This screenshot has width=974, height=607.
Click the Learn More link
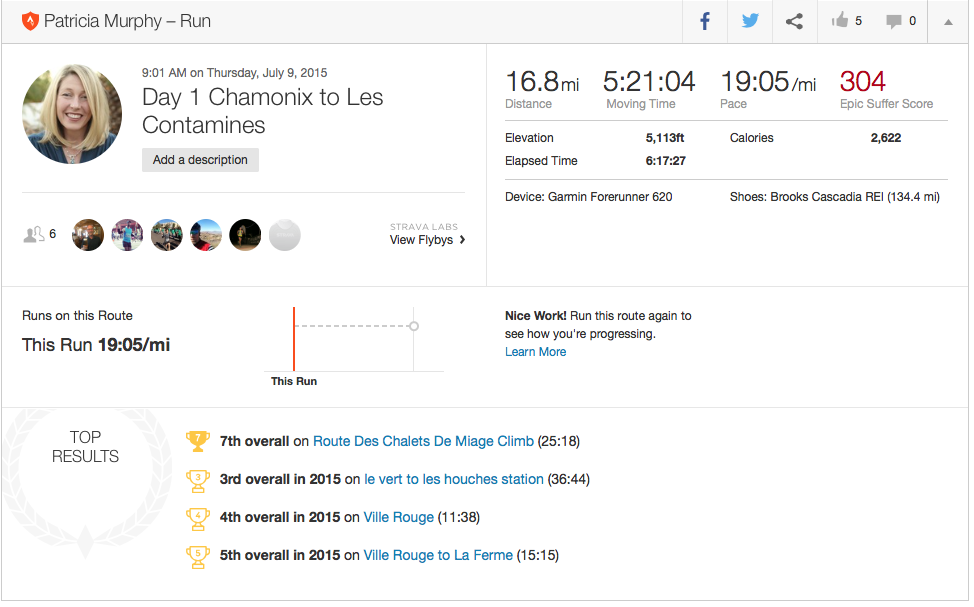[535, 352]
